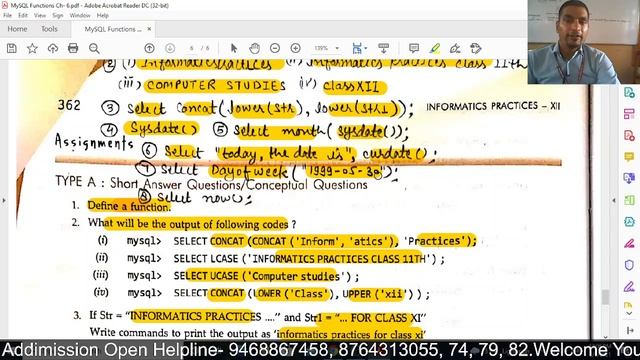Open fit page tool dropdown arrow
The height and width of the screenshot is (360, 640).
tap(365, 48)
